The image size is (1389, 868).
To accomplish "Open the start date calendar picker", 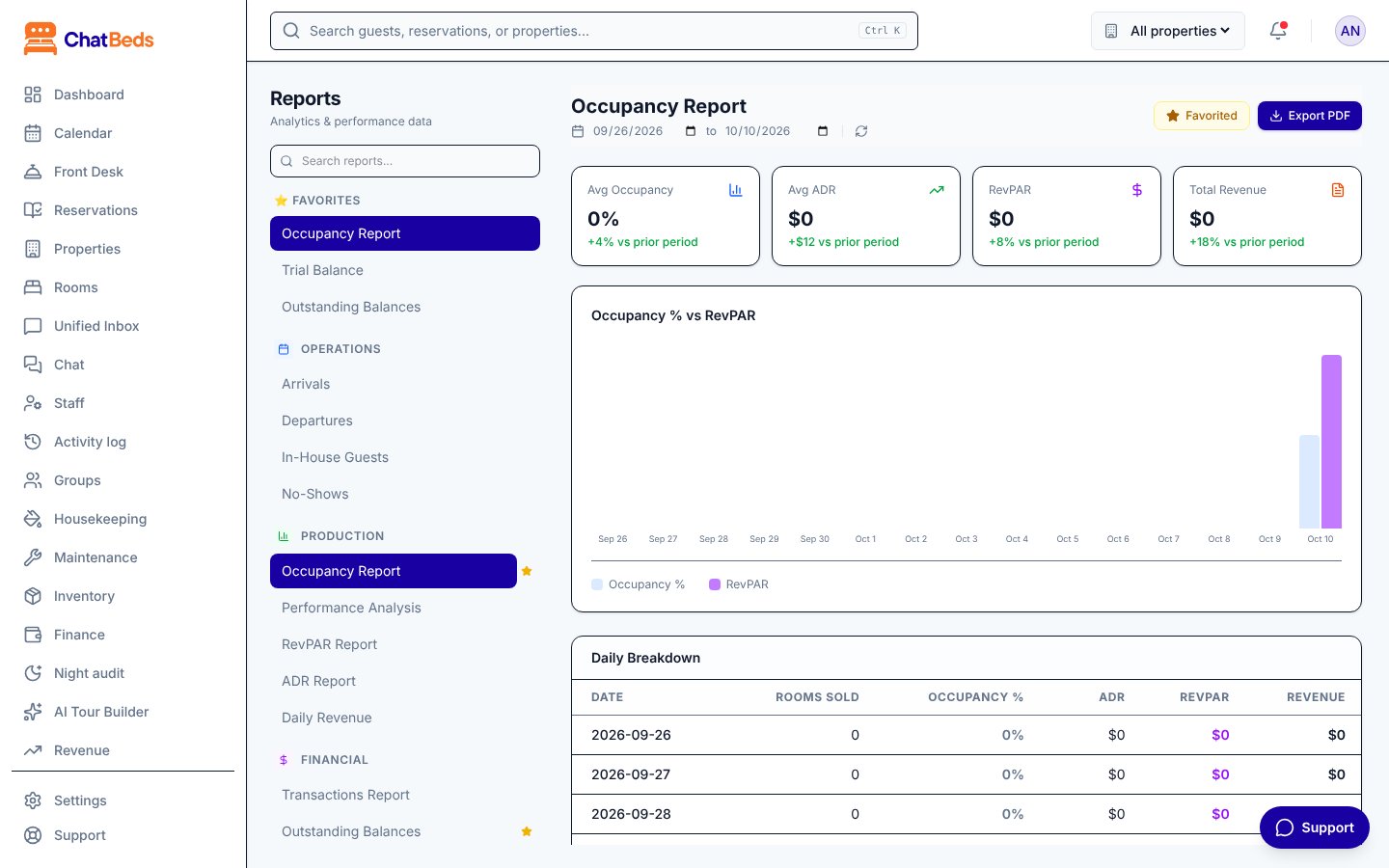I will point(691,131).
